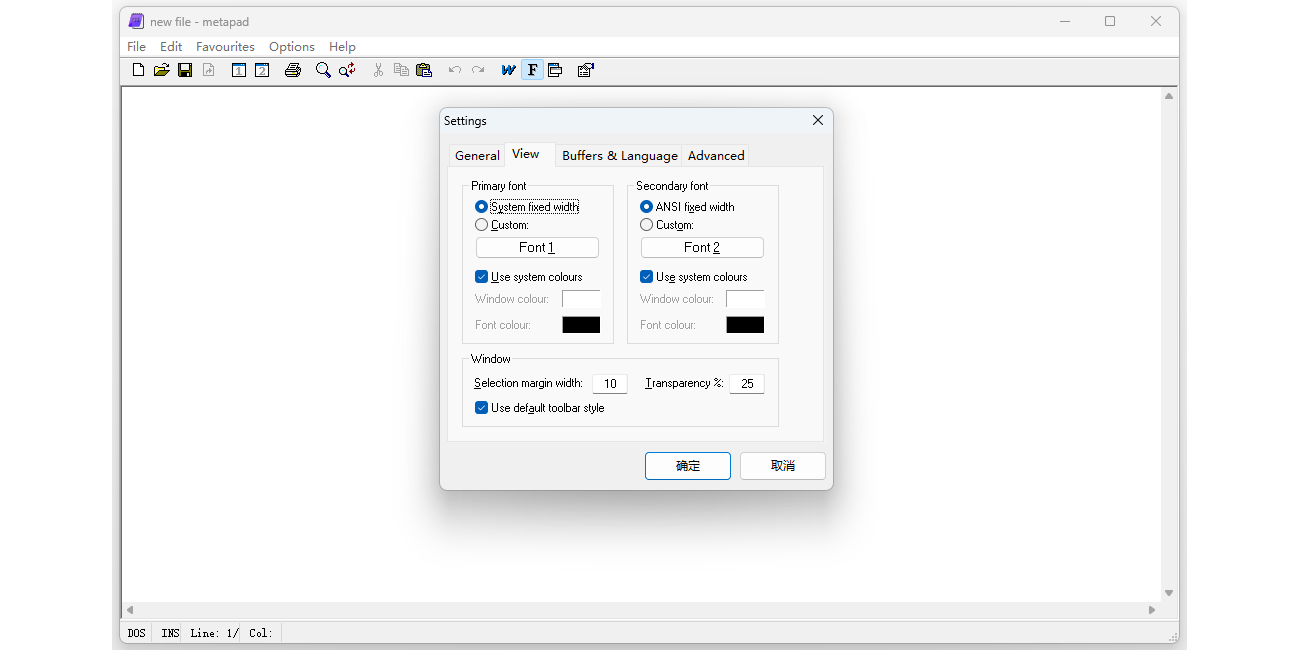
Task: Click the secondary font Window colour swatch
Action: tap(745, 299)
